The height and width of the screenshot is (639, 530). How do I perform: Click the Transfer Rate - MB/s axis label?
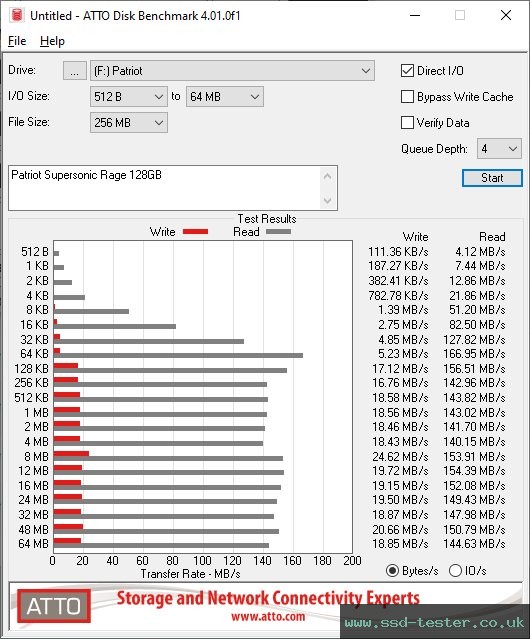[x=190, y=574]
